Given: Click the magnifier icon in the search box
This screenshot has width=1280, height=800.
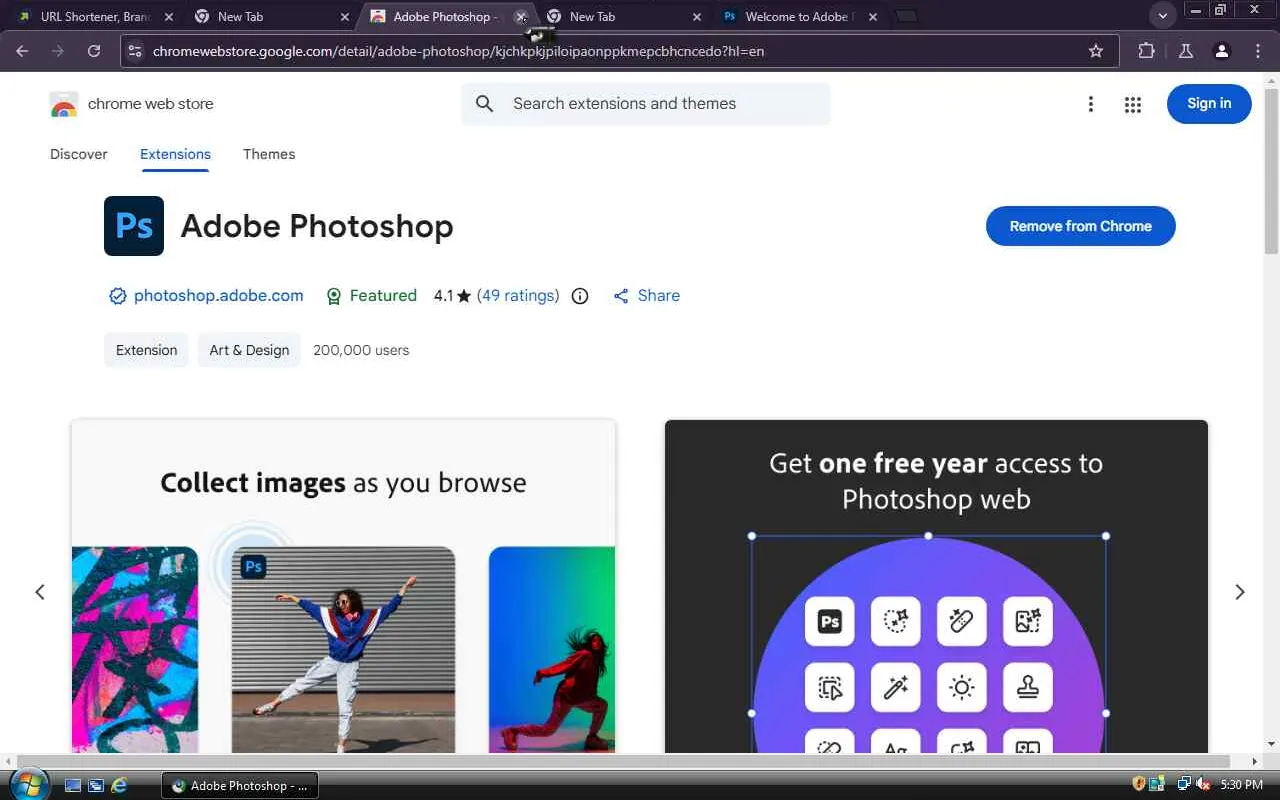Looking at the screenshot, I should coord(485,104).
